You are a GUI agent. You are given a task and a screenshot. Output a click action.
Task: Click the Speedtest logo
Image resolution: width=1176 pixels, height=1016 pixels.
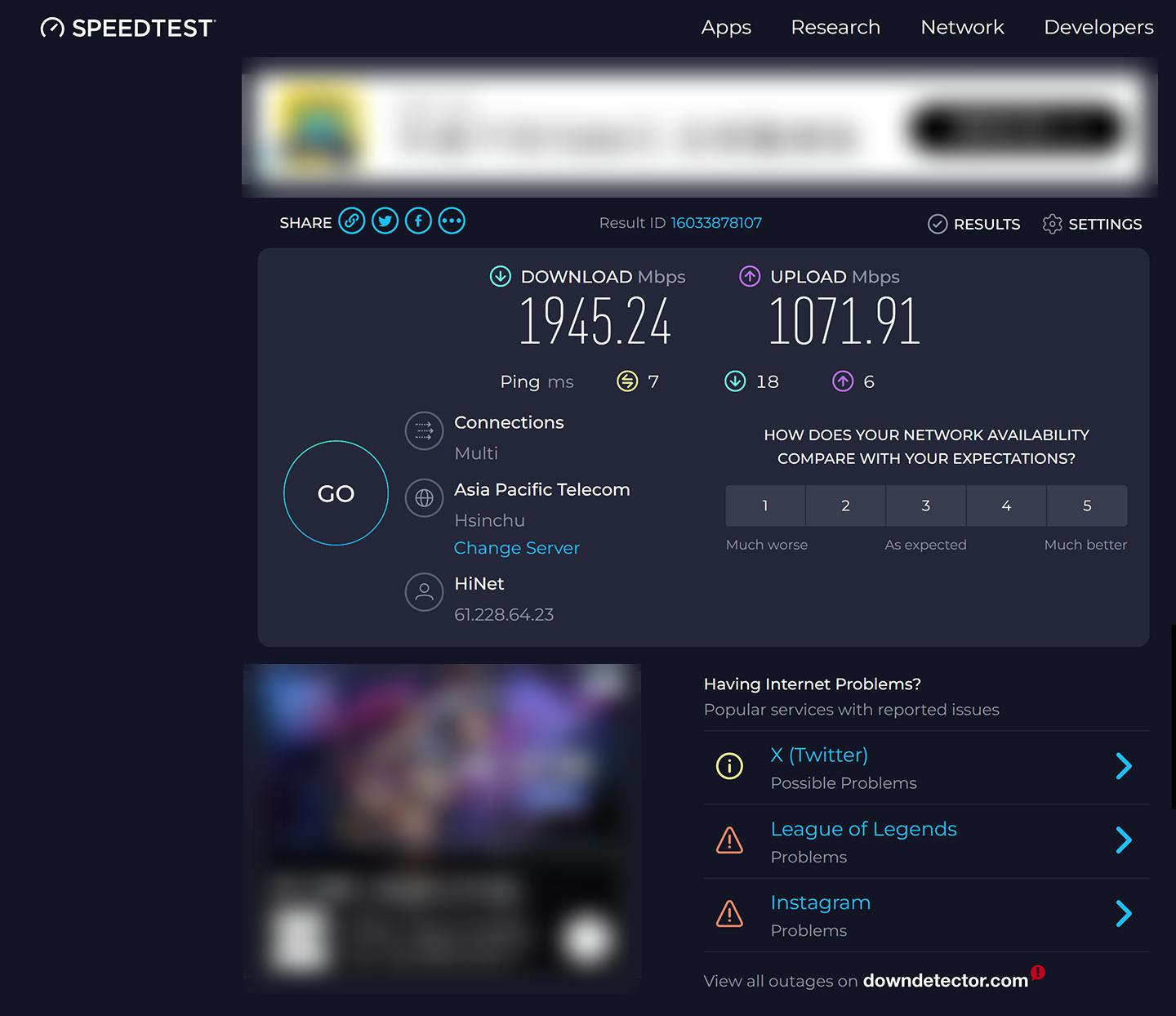(x=127, y=28)
